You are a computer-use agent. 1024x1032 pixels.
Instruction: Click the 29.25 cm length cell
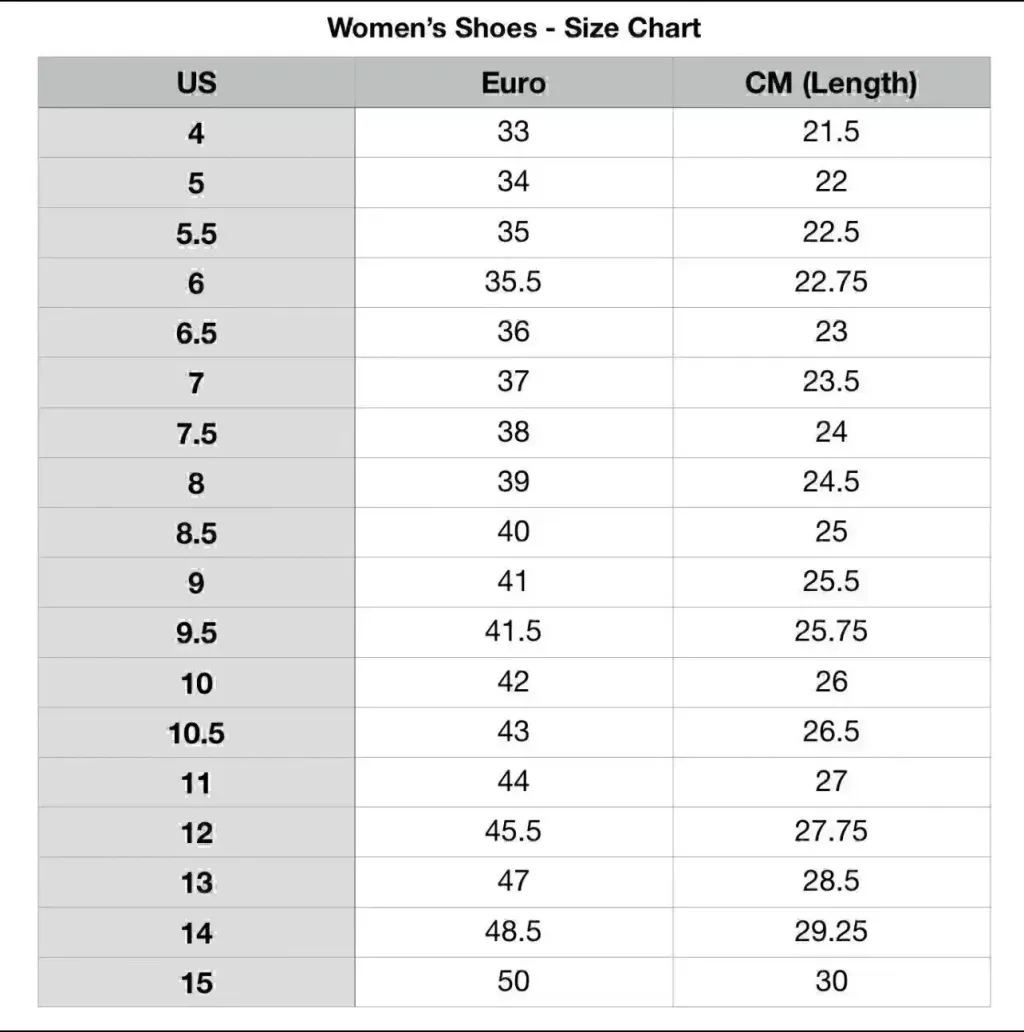[x=830, y=932]
